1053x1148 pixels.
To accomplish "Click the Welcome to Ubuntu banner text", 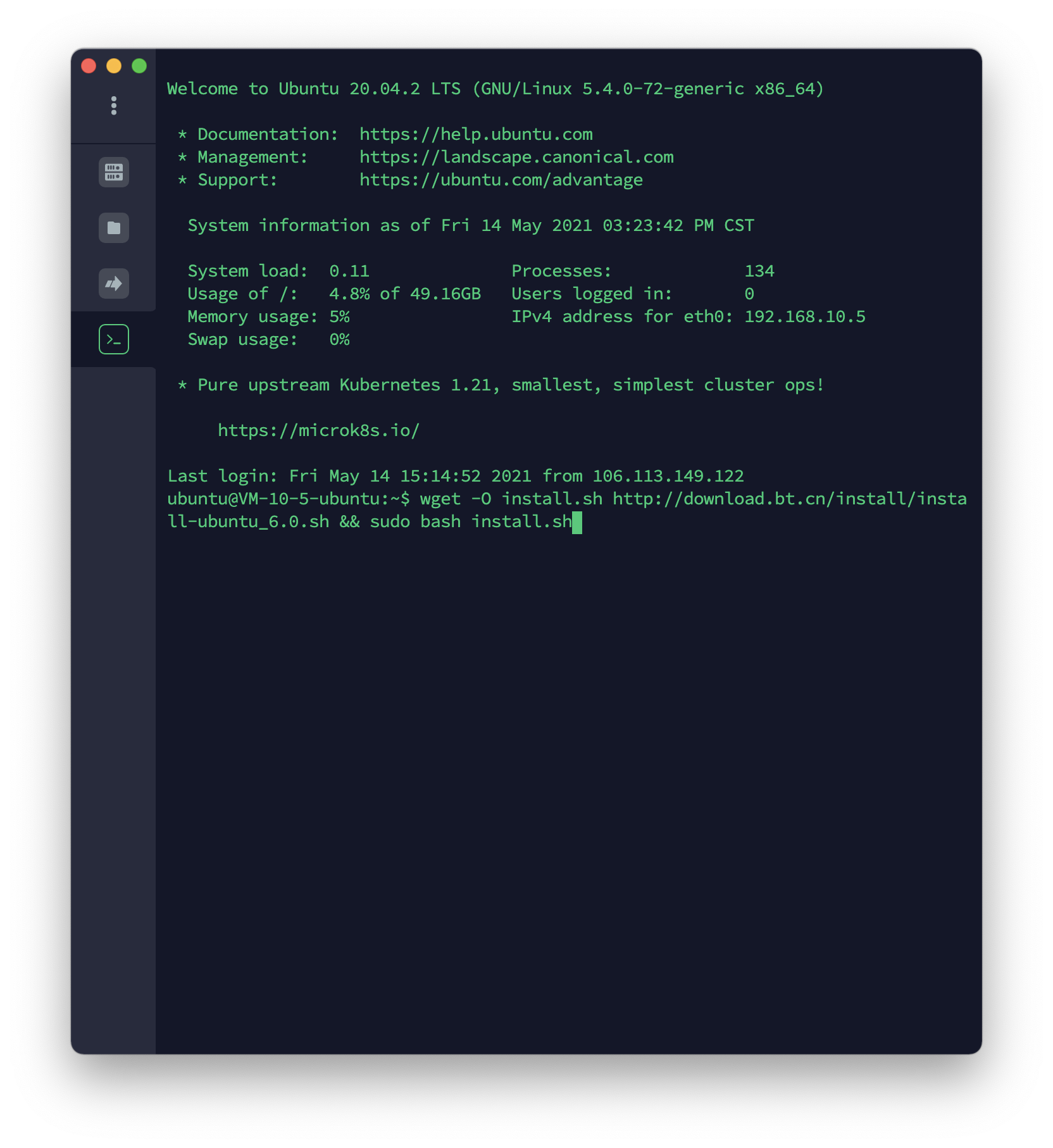I will pyautogui.click(x=495, y=89).
